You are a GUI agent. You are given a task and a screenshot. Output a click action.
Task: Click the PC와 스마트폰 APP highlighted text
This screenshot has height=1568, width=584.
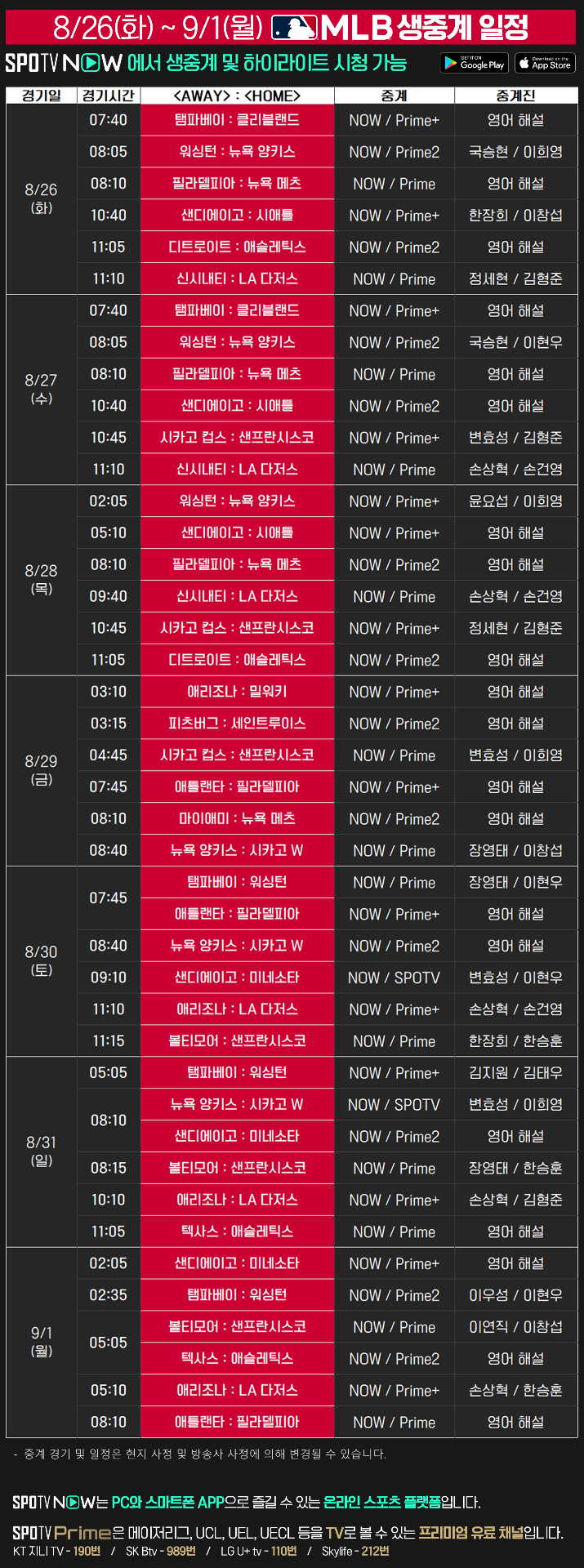pyautogui.click(x=167, y=1502)
